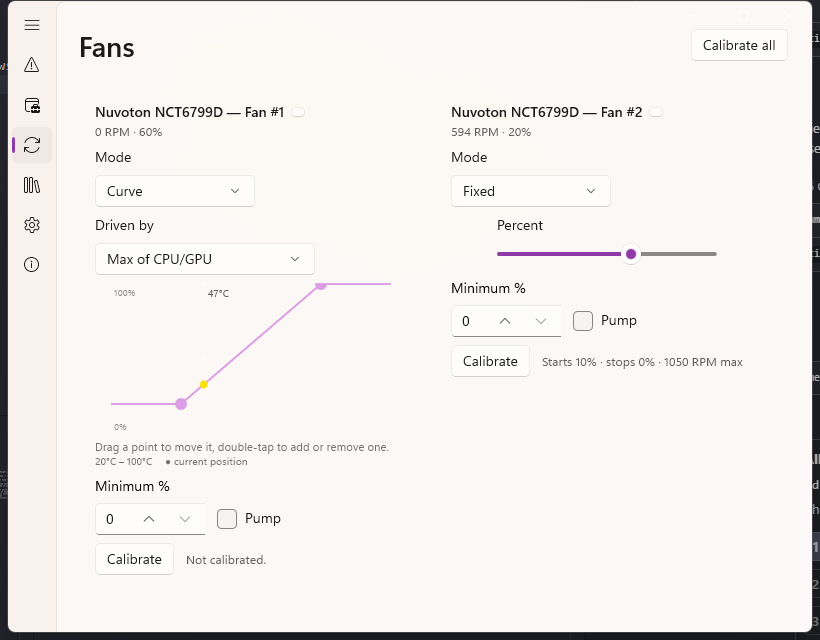Open Fan #2 Mode dropdown showing Fixed

(531, 191)
